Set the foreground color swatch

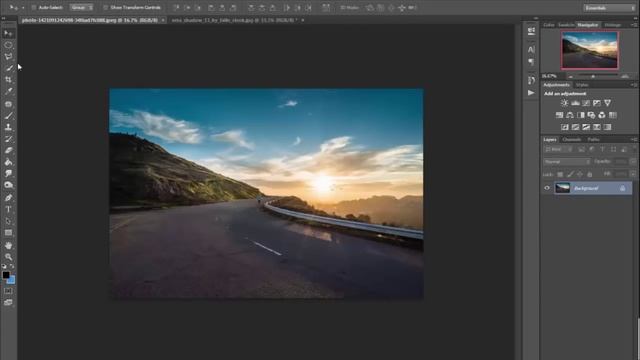(x=6, y=275)
